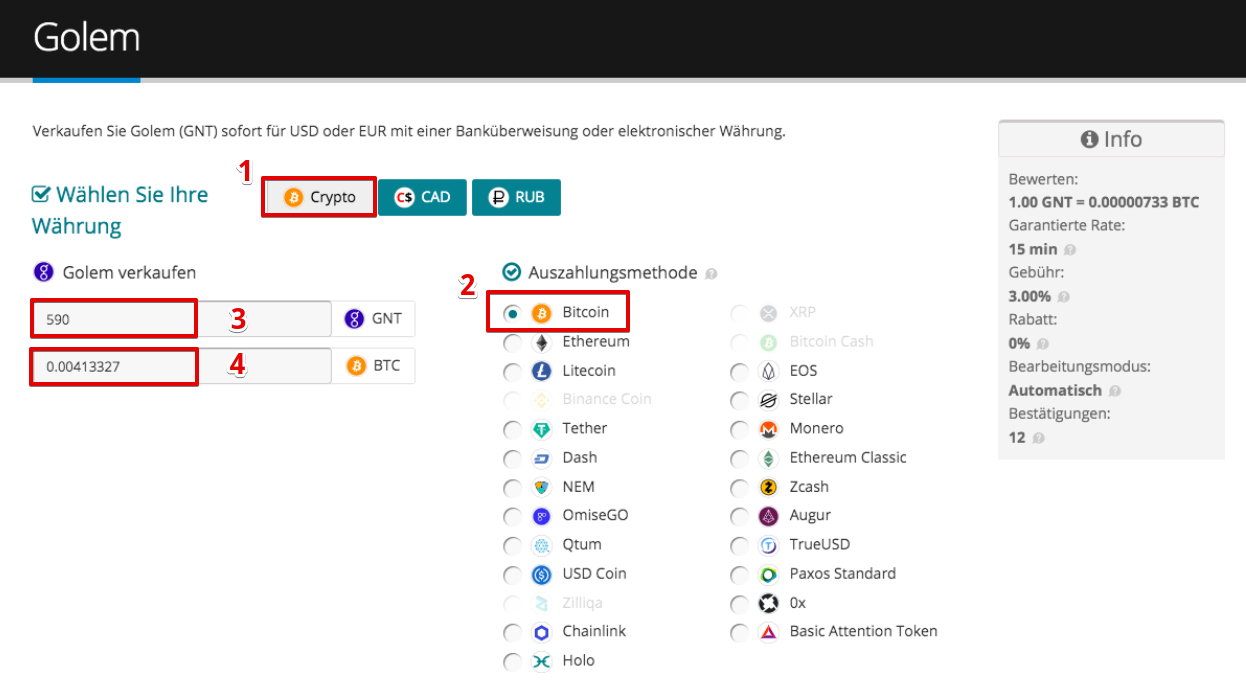This screenshot has width=1246, height=686.
Task: Select the OmiseGO radio button
Action: click(512, 516)
